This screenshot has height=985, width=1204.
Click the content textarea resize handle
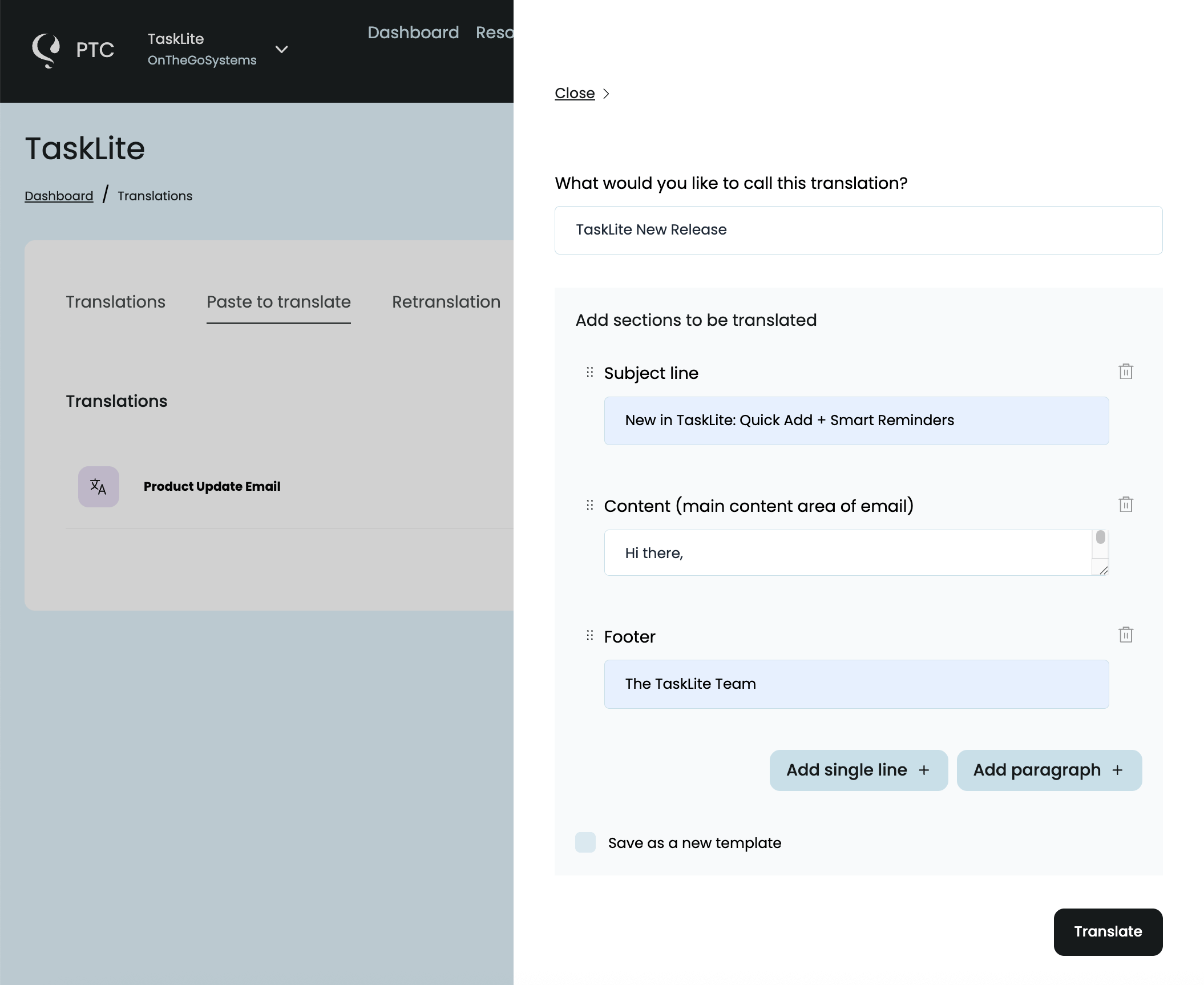click(x=1103, y=570)
